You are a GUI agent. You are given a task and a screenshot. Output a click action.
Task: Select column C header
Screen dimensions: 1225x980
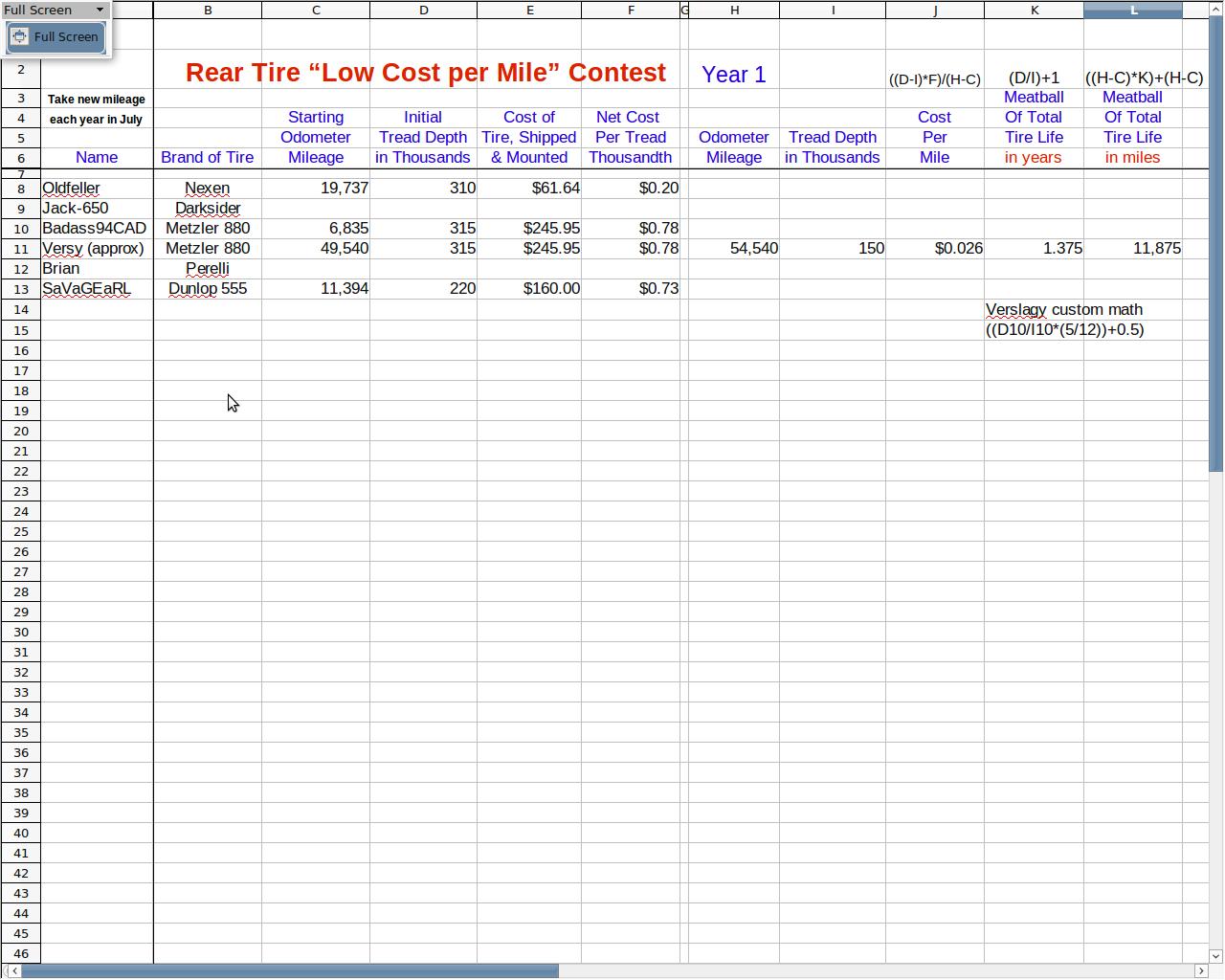[315, 10]
